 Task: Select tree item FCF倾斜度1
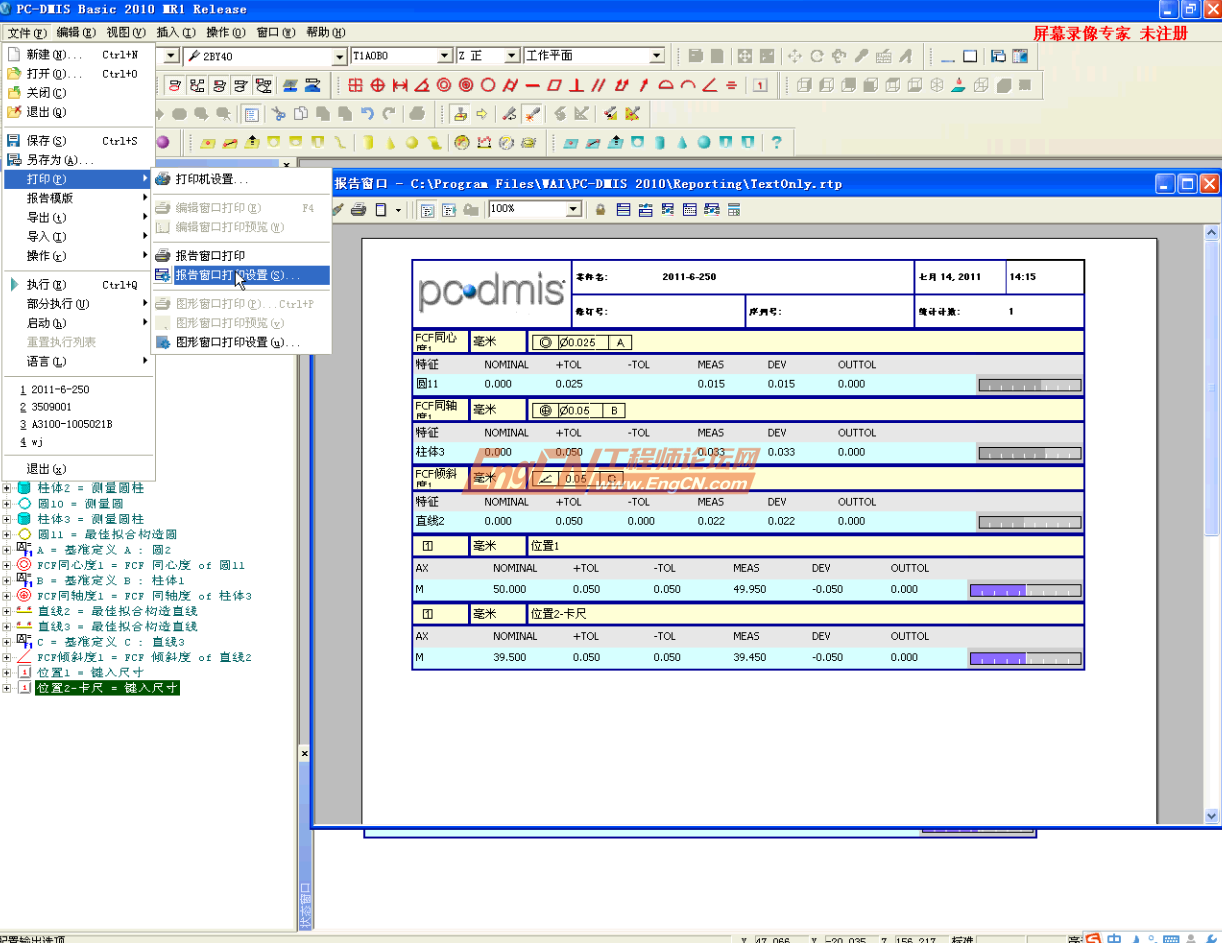(x=144, y=657)
